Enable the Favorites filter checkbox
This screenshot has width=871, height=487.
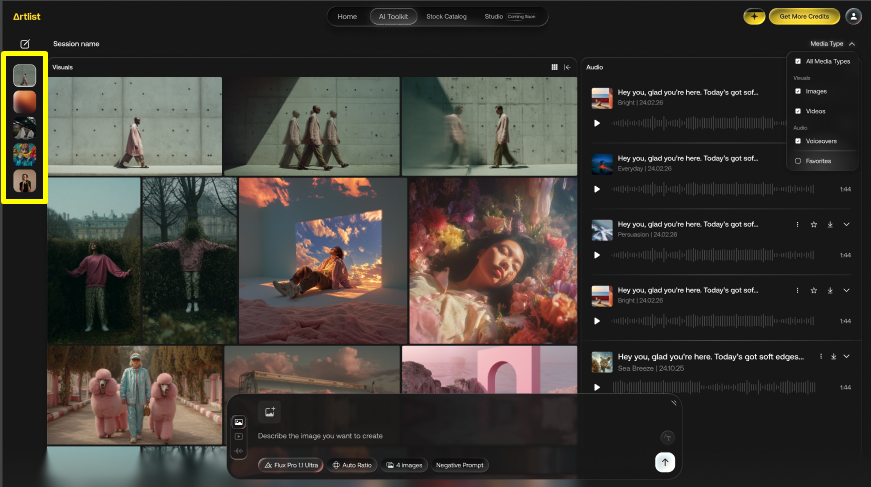click(797, 160)
